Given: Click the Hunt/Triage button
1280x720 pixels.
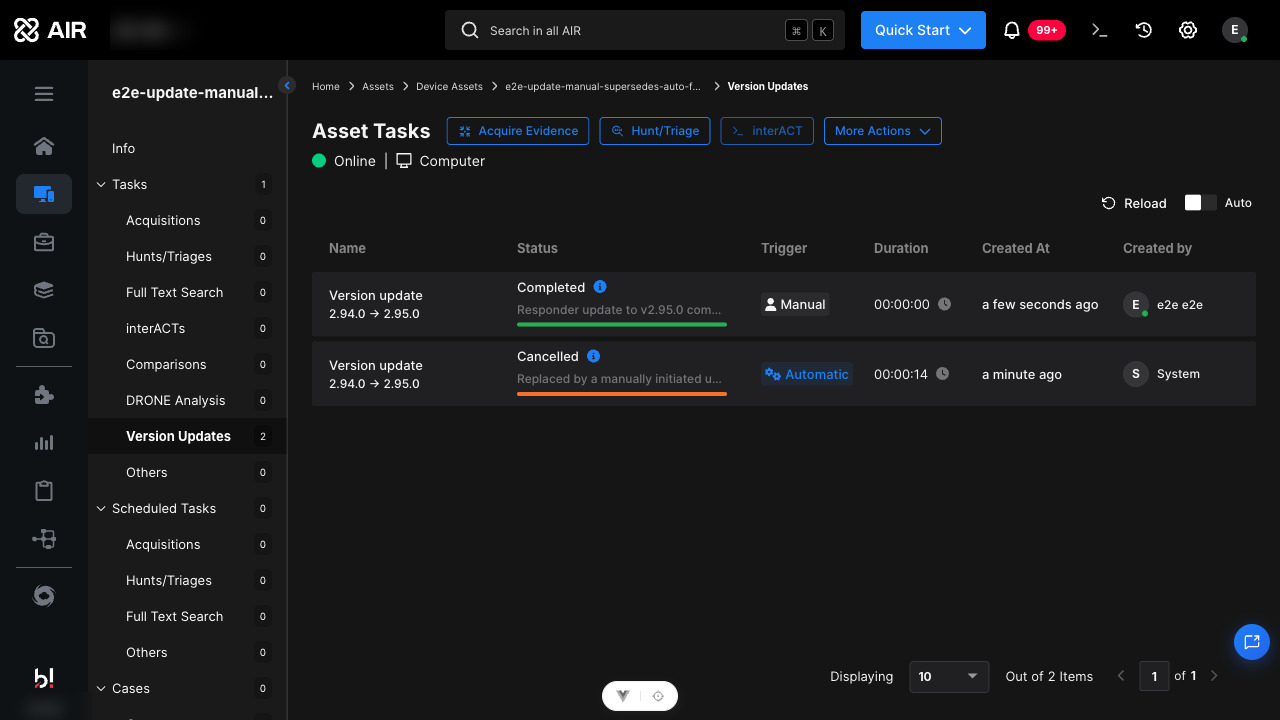Looking at the screenshot, I should click(655, 131).
